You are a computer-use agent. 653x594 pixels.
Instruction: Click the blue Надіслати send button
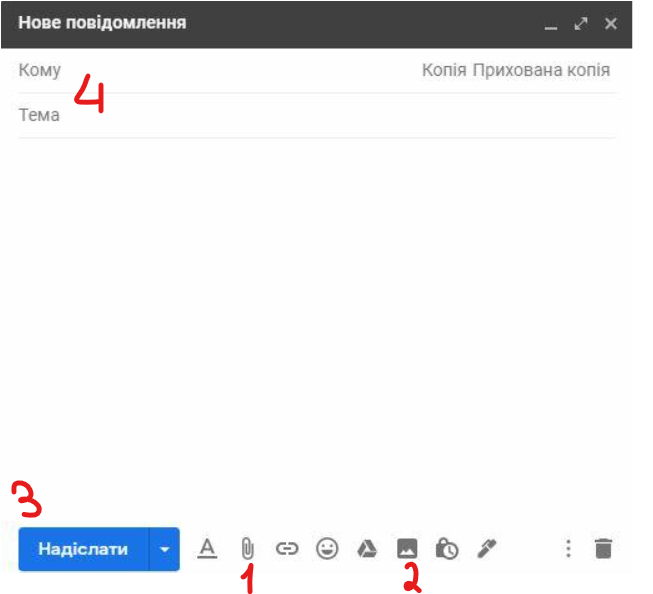pyautogui.click(x=83, y=549)
